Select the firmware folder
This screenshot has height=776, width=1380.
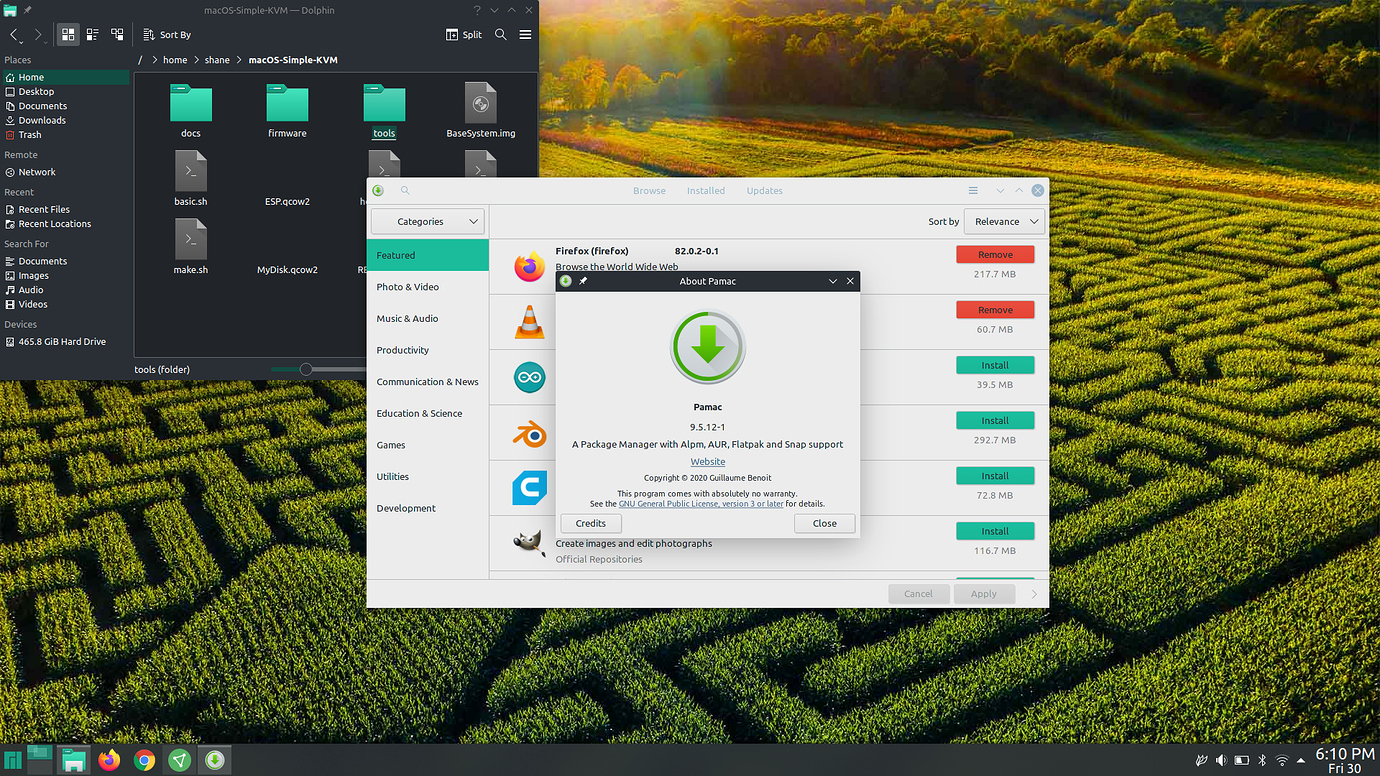(287, 111)
